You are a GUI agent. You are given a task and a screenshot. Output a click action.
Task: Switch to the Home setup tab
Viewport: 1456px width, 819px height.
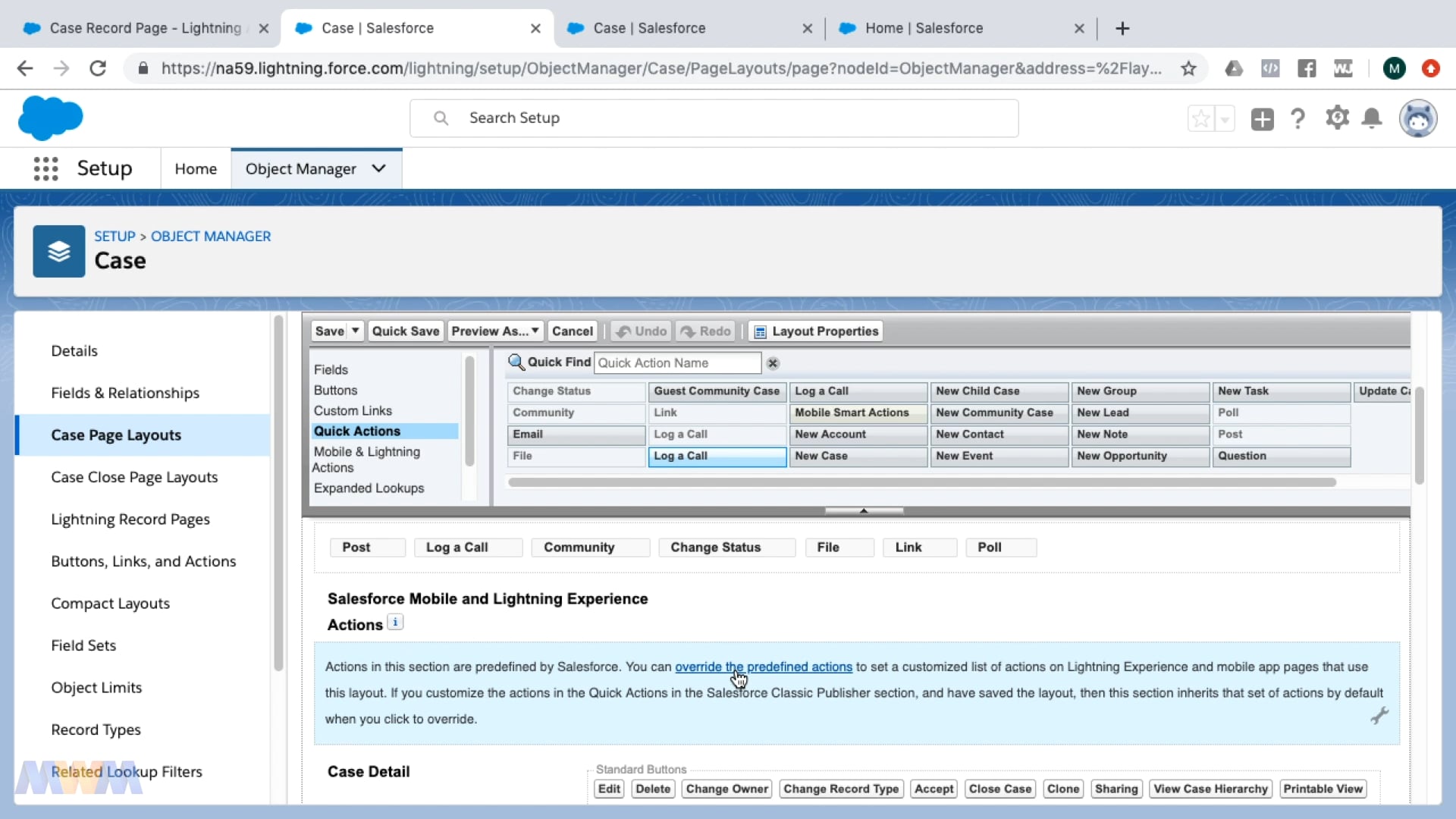click(x=196, y=168)
